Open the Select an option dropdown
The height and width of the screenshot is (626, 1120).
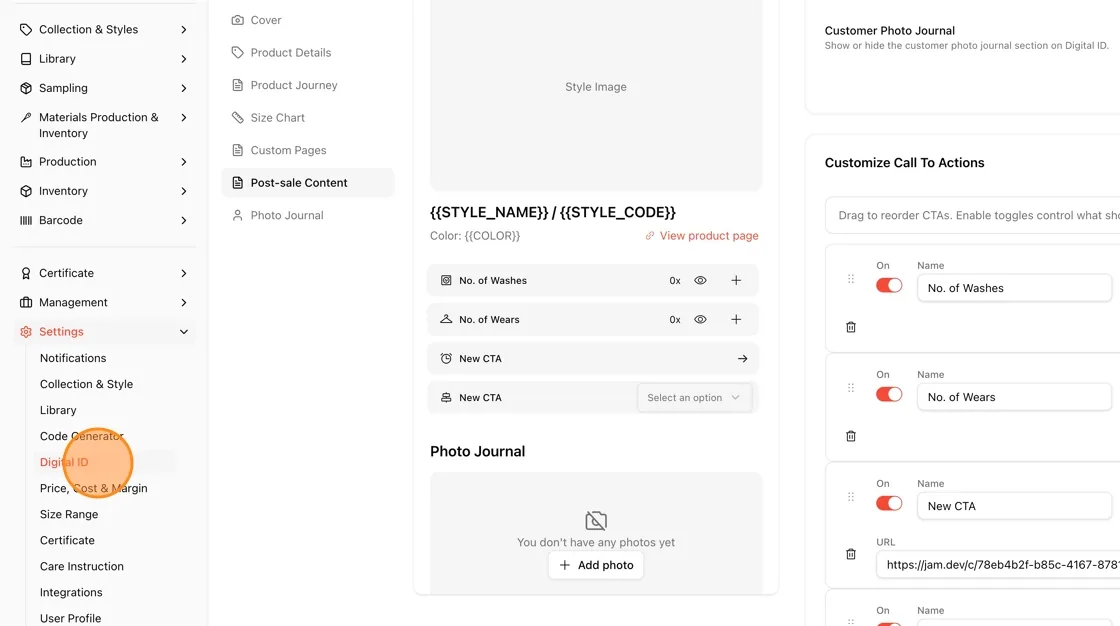(x=694, y=397)
